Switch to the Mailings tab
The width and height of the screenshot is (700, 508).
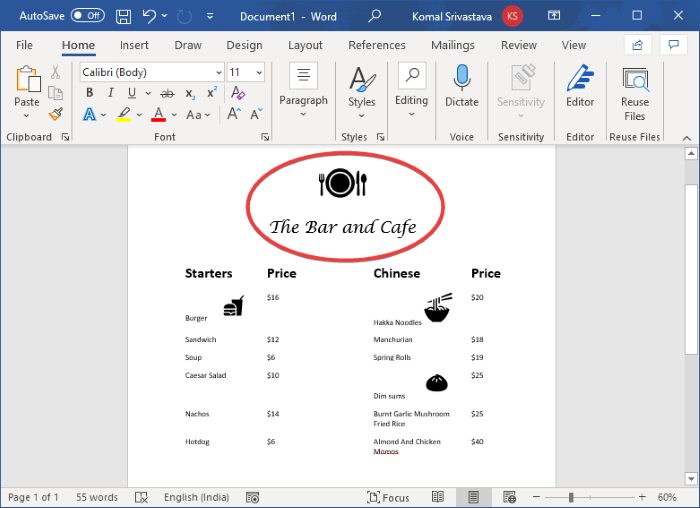click(452, 45)
